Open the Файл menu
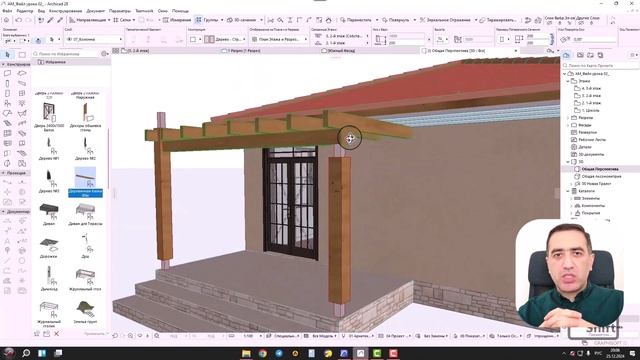This screenshot has height=360, width=640. tap(7, 11)
